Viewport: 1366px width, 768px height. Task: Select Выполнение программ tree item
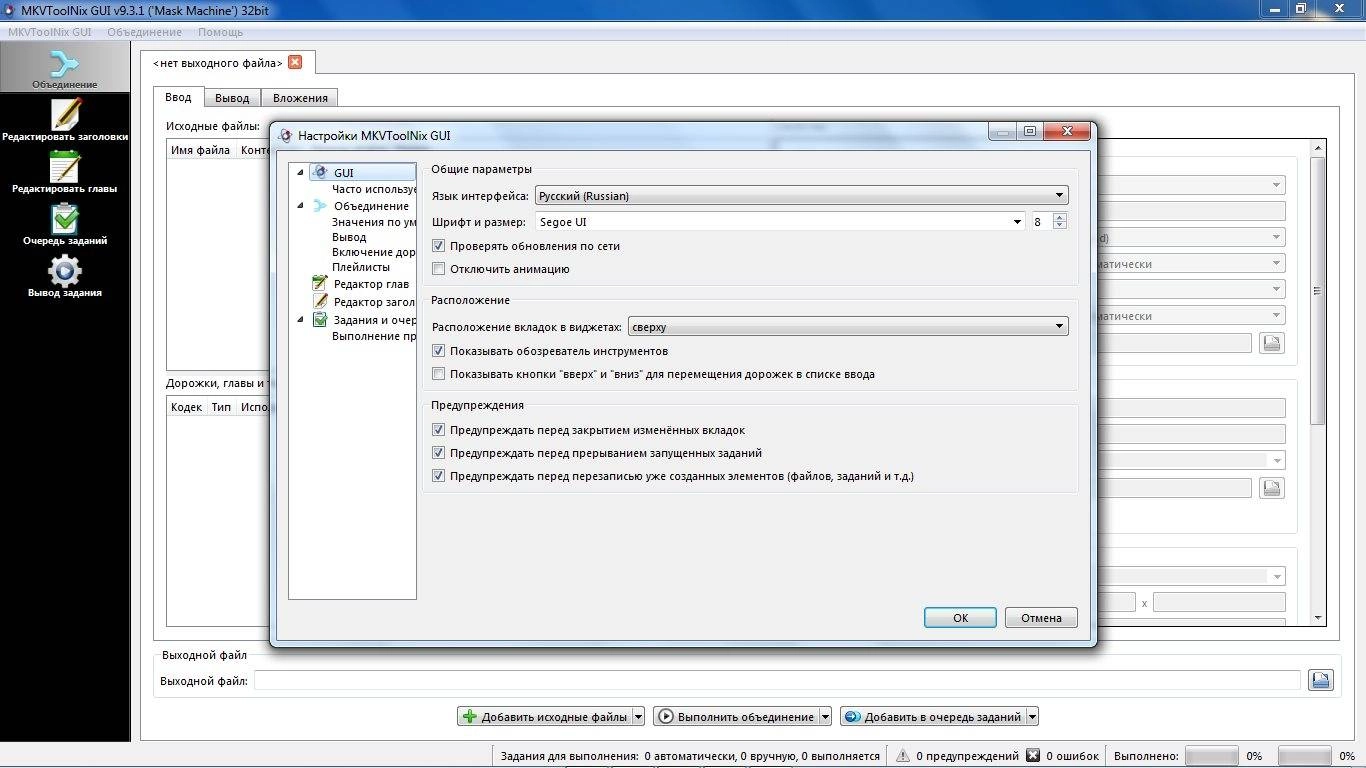pos(374,336)
